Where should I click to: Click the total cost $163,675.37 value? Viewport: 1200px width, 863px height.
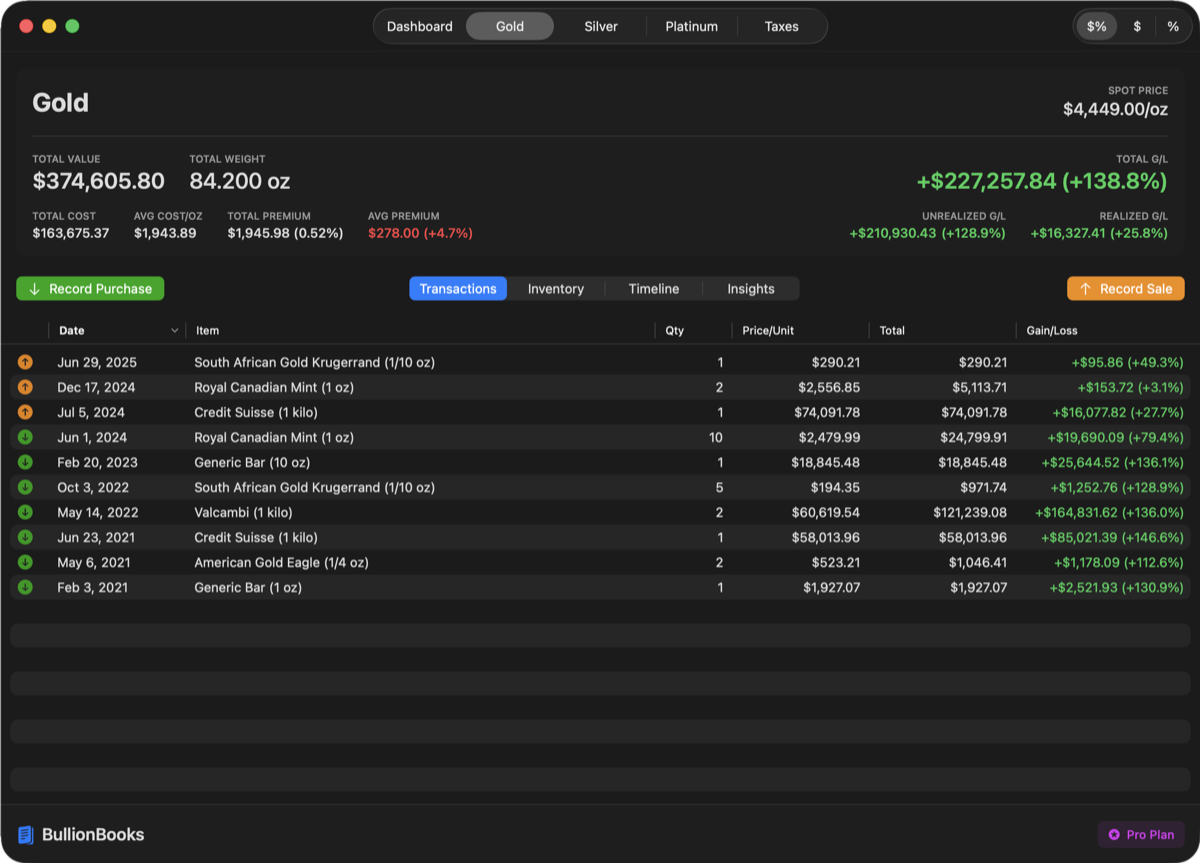71,233
